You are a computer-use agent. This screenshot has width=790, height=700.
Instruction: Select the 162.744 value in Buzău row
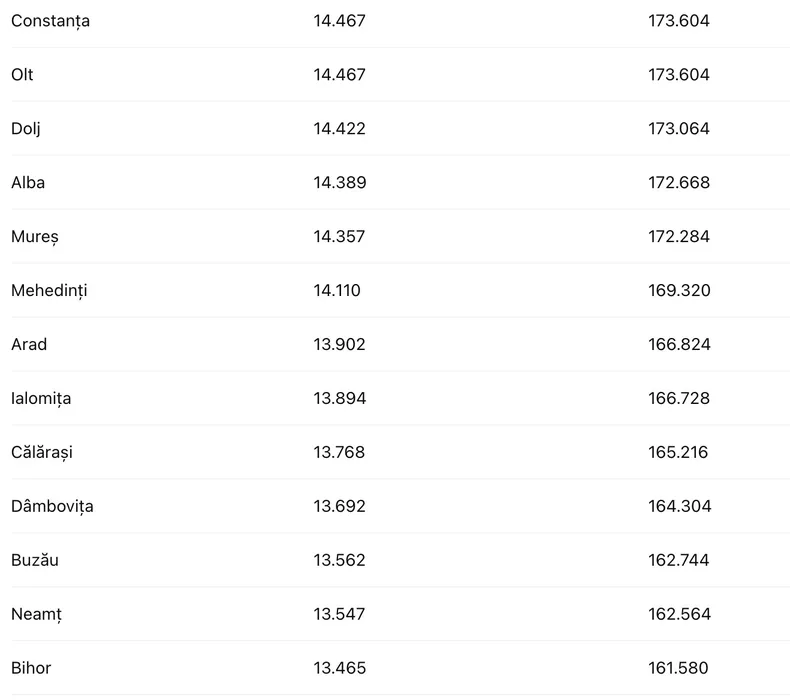pyautogui.click(x=679, y=560)
